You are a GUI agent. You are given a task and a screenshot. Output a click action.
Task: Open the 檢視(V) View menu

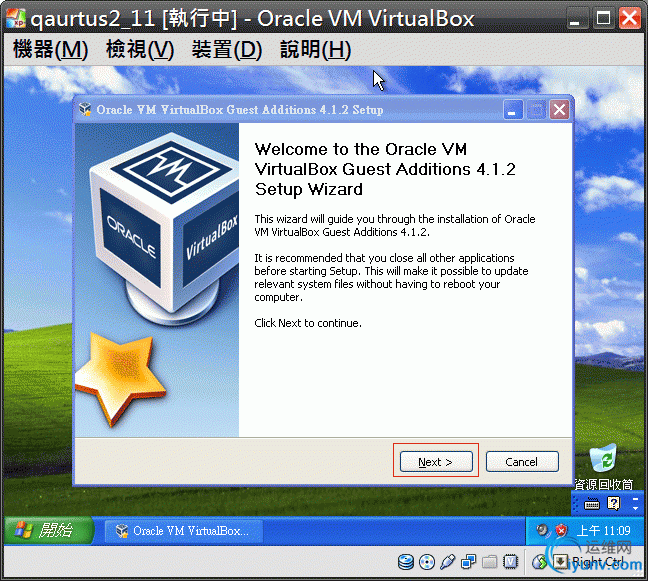point(140,50)
